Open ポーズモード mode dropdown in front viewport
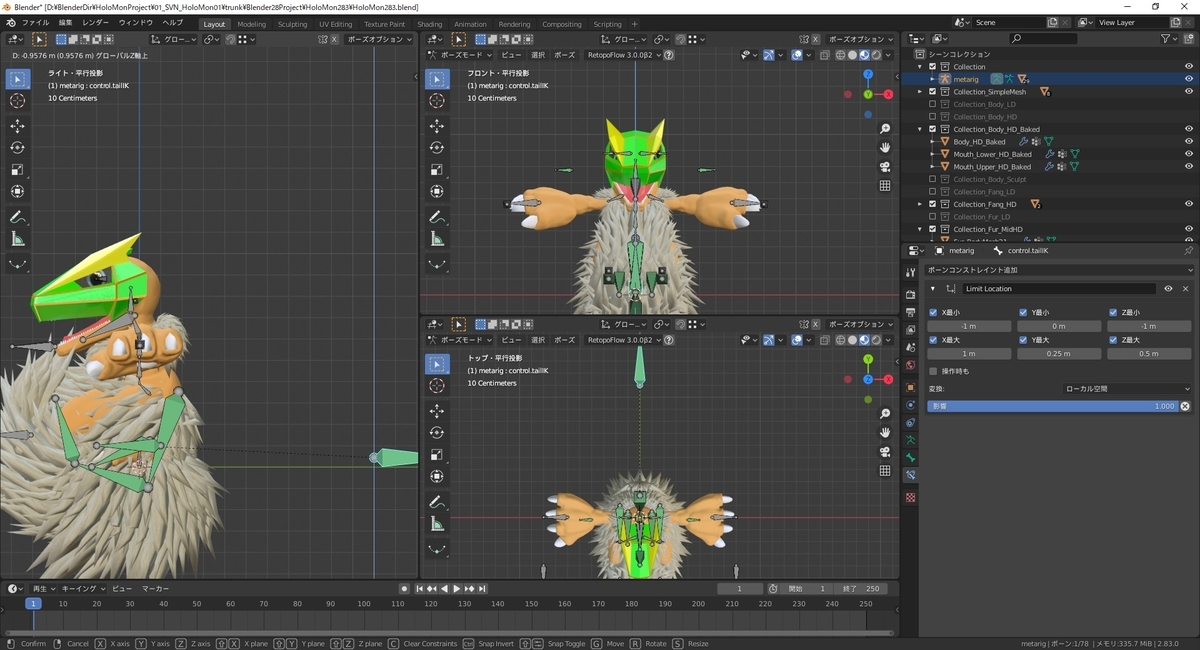This screenshot has height=650, width=1200. tap(460, 56)
